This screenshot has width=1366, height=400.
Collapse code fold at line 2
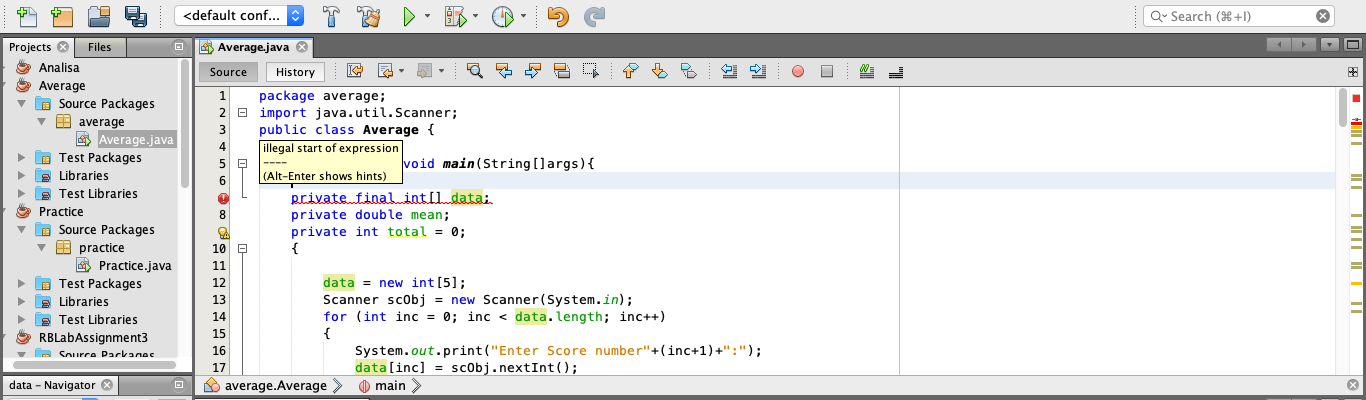point(242,112)
